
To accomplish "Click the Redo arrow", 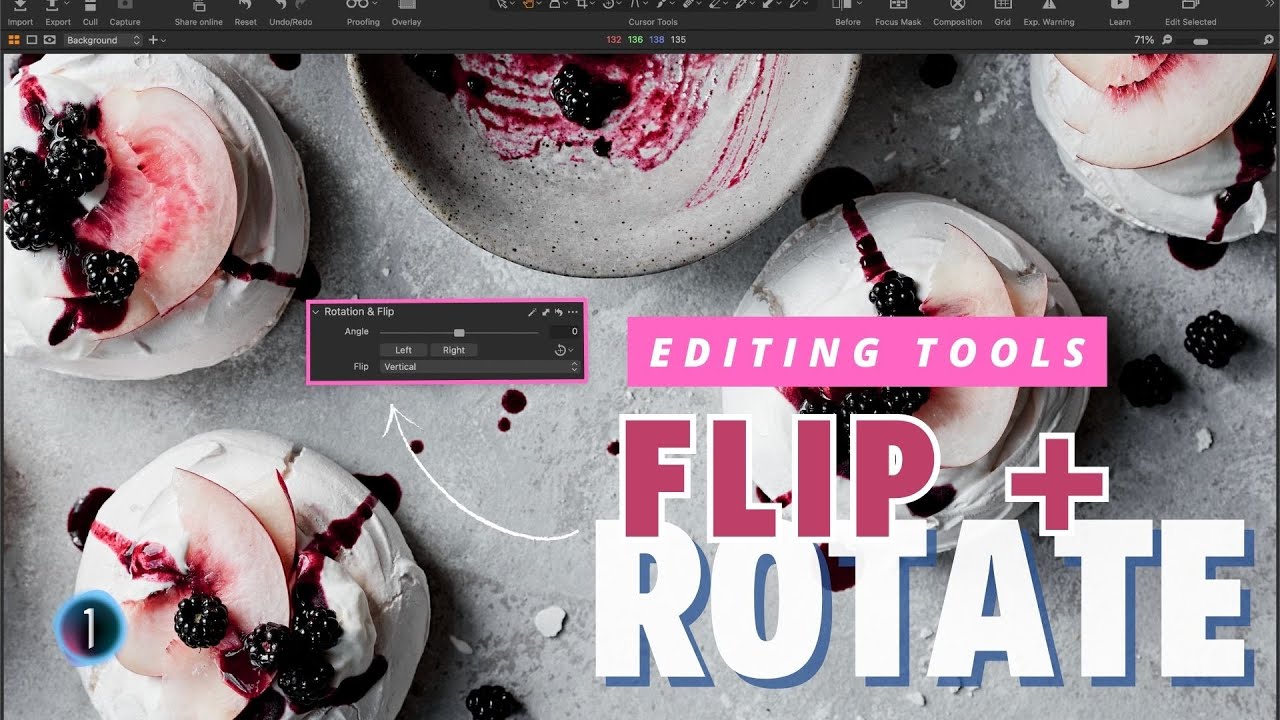I will [x=301, y=5].
